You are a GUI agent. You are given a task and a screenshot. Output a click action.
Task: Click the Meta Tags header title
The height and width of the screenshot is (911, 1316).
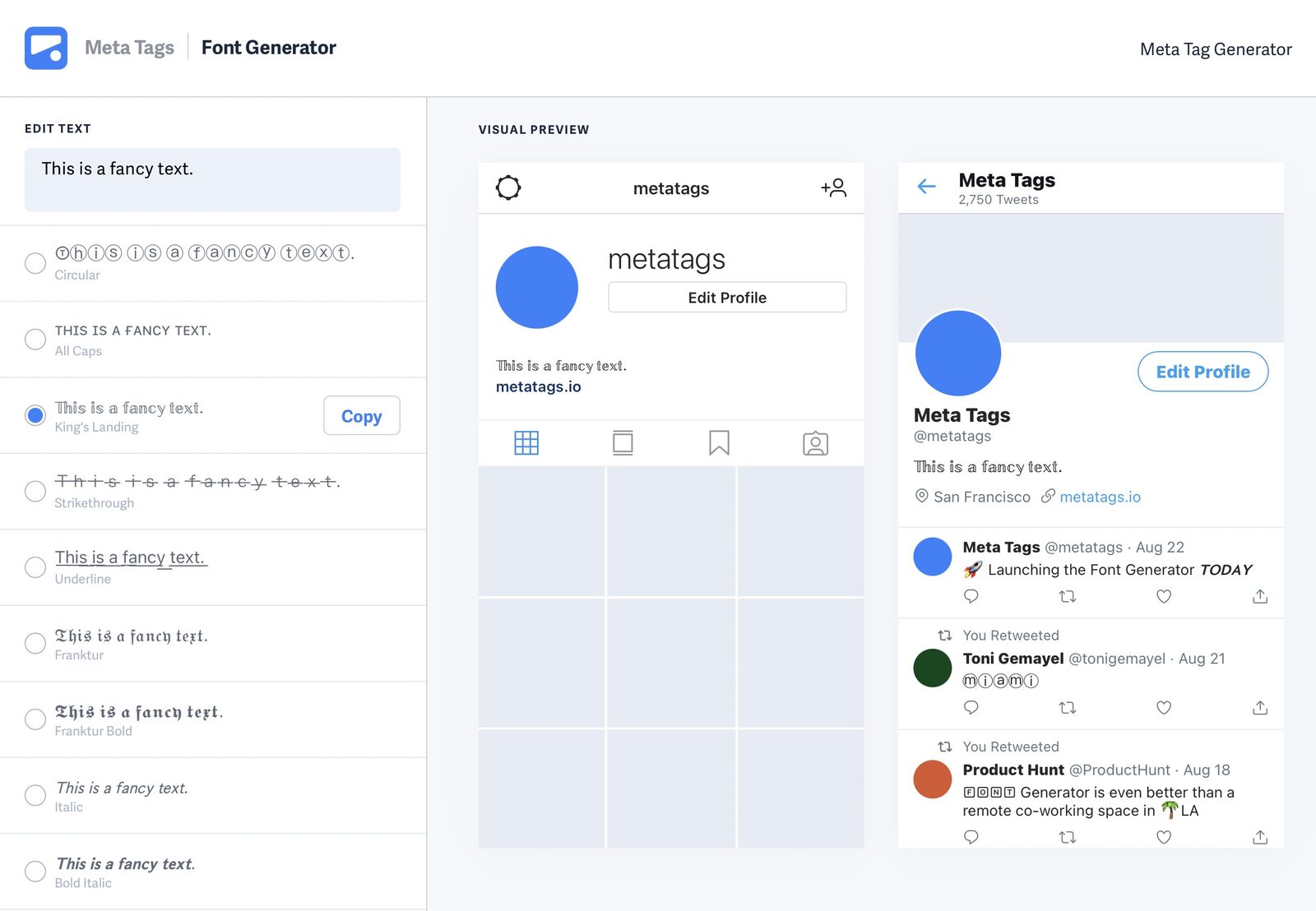tap(130, 48)
